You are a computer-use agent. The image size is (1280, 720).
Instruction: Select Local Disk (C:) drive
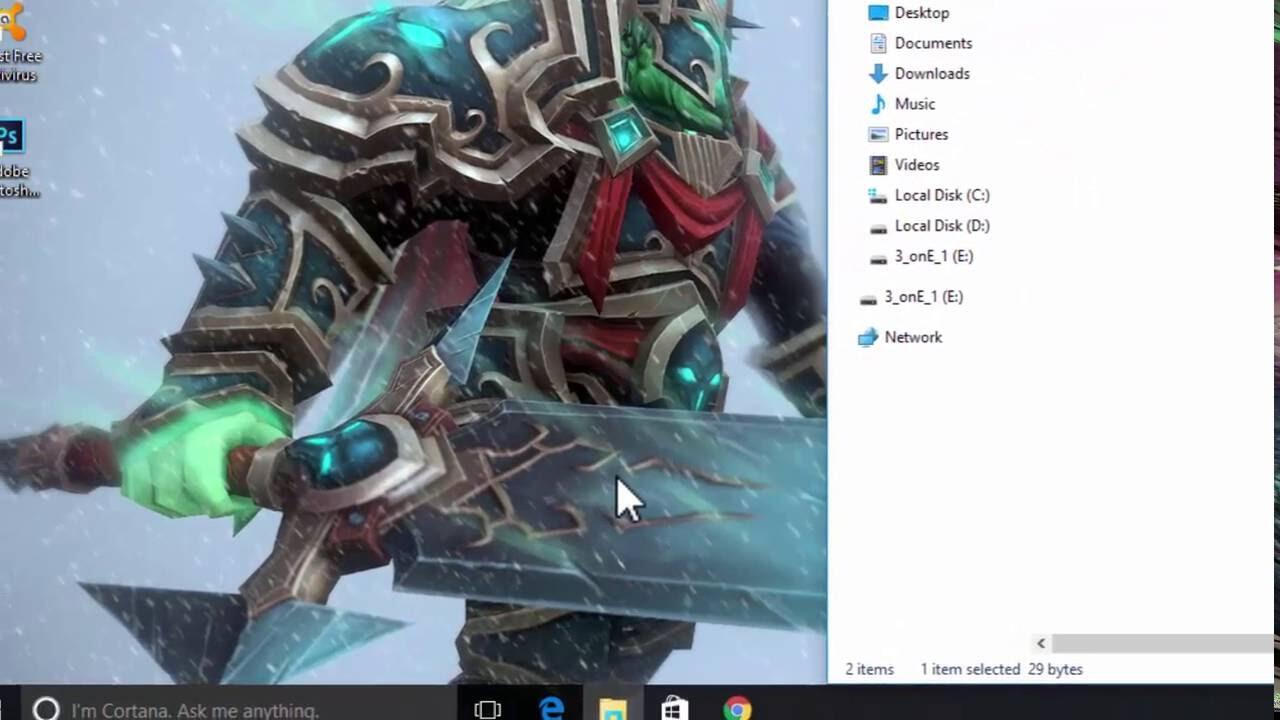tap(941, 195)
